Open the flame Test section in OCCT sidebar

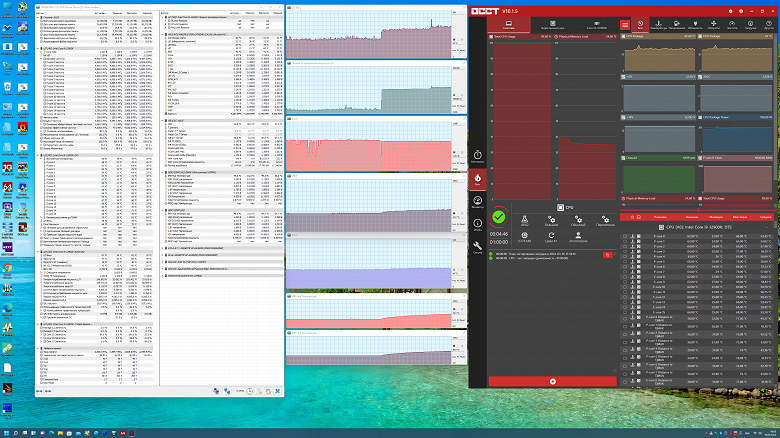477,180
